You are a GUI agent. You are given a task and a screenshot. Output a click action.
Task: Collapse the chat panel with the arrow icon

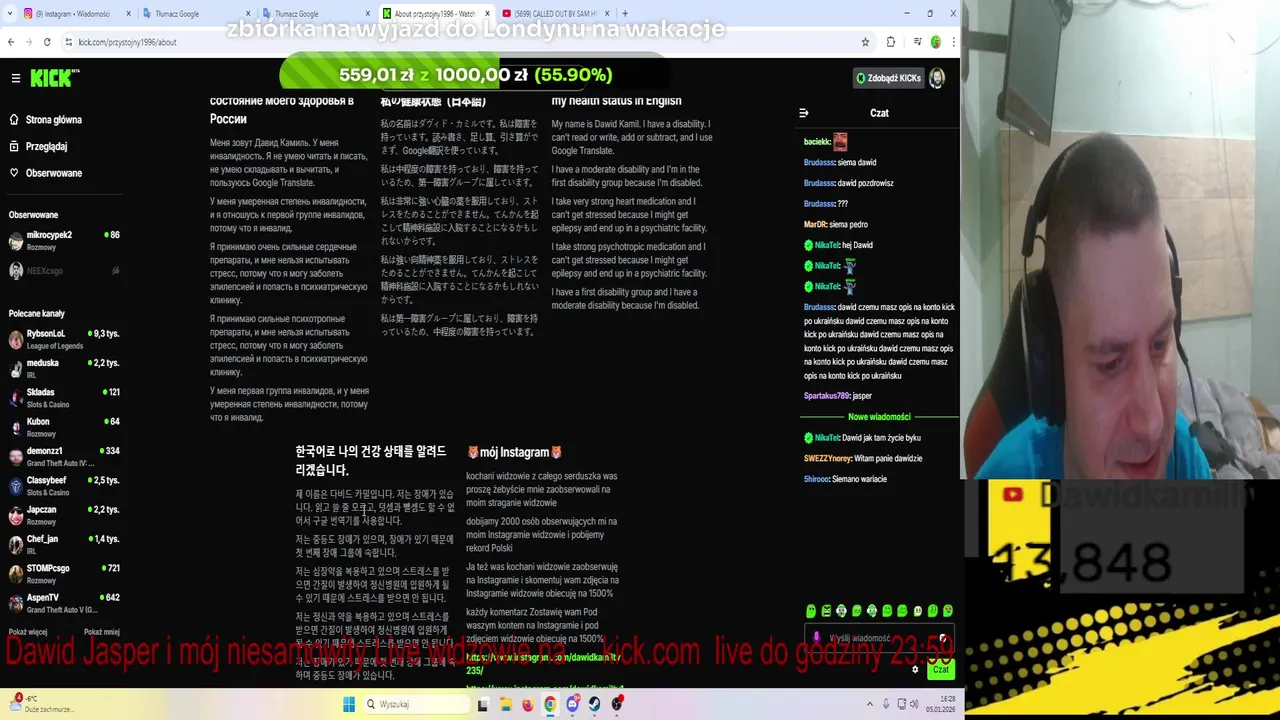[x=803, y=113]
